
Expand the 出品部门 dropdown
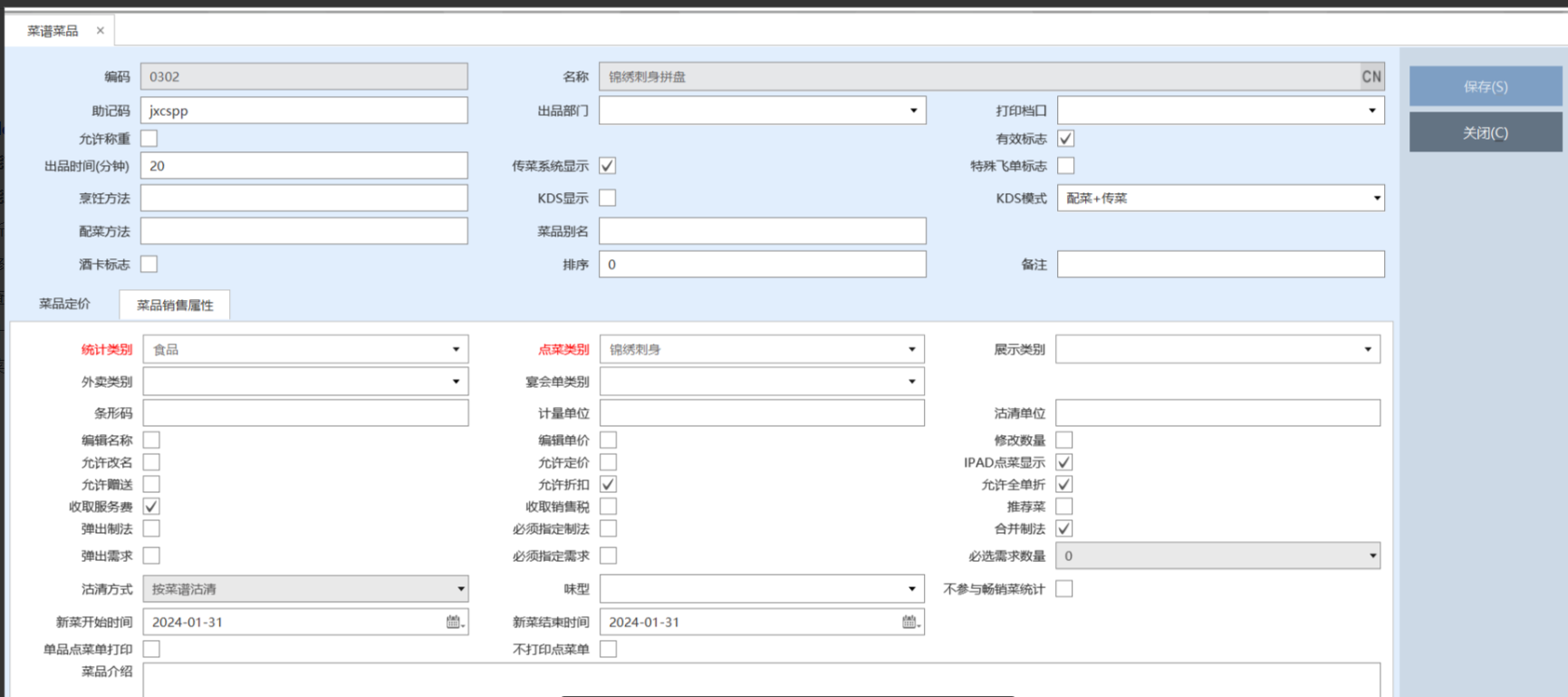click(913, 111)
